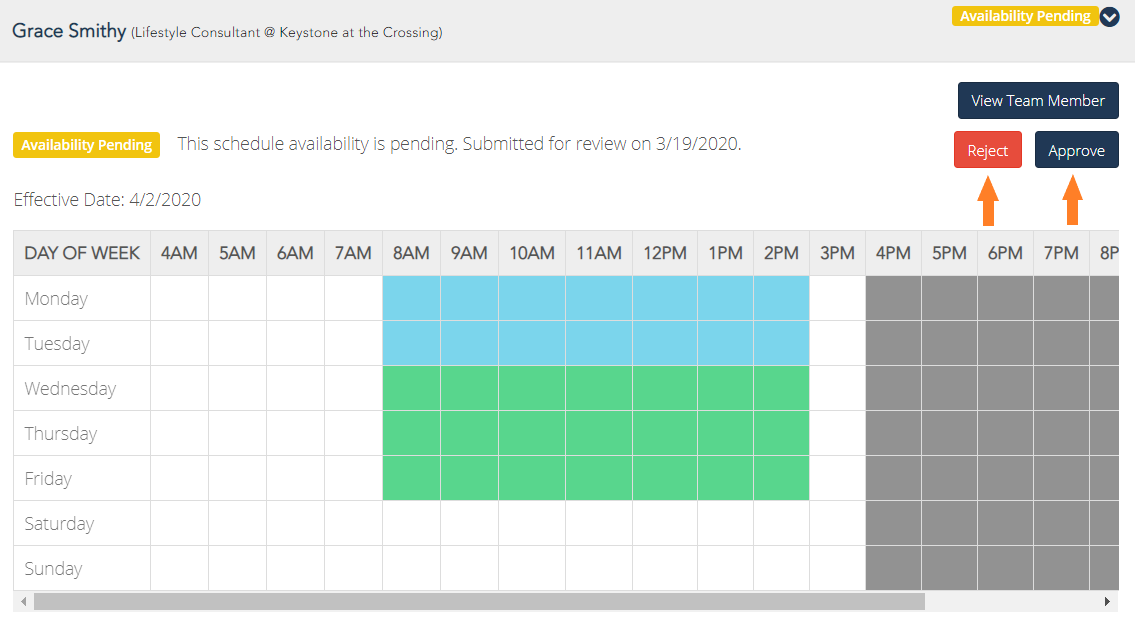This screenshot has width=1135, height=623.
Task: Click the Thursday row label
Action: 61,433
